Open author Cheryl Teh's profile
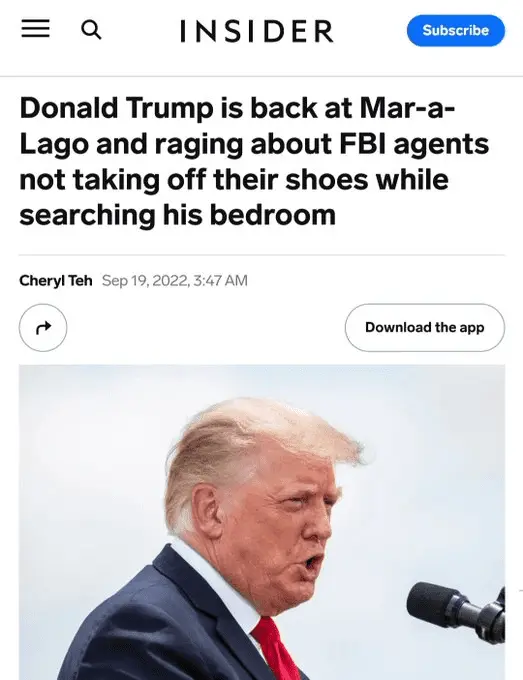This screenshot has height=680, width=523. pos(56,281)
